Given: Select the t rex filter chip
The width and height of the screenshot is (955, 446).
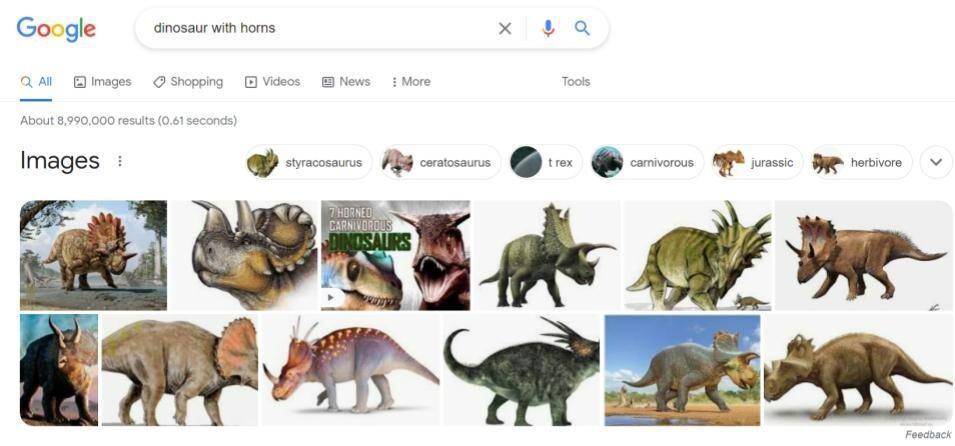Looking at the screenshot, I should tap(546, 162).
